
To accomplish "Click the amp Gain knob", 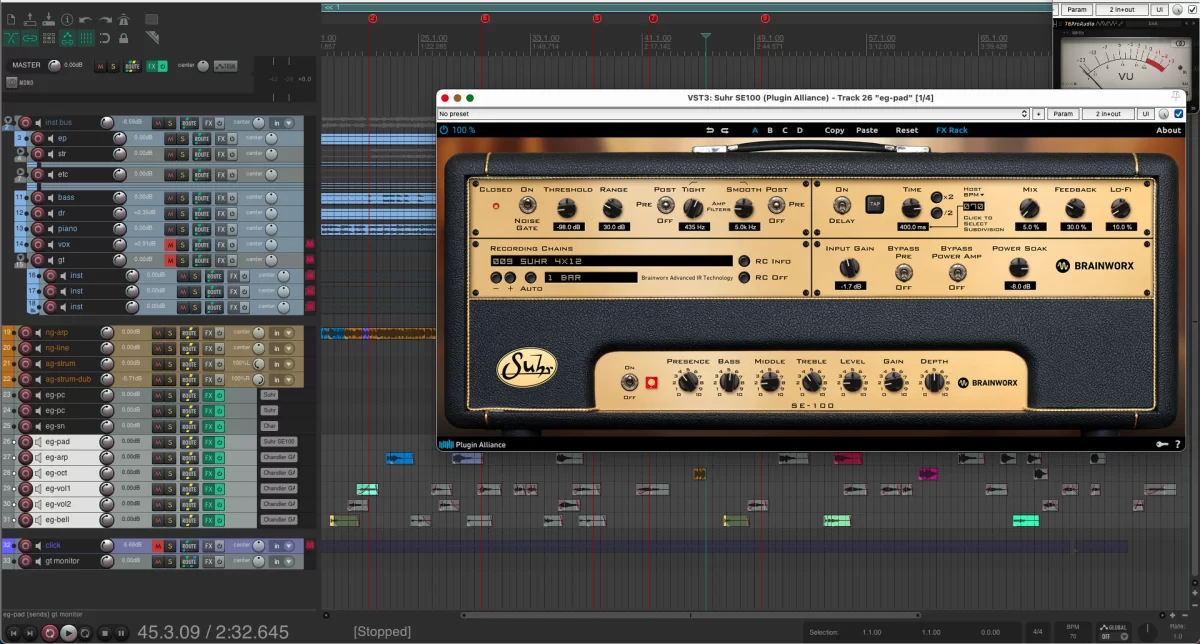I will pos(893,382).
